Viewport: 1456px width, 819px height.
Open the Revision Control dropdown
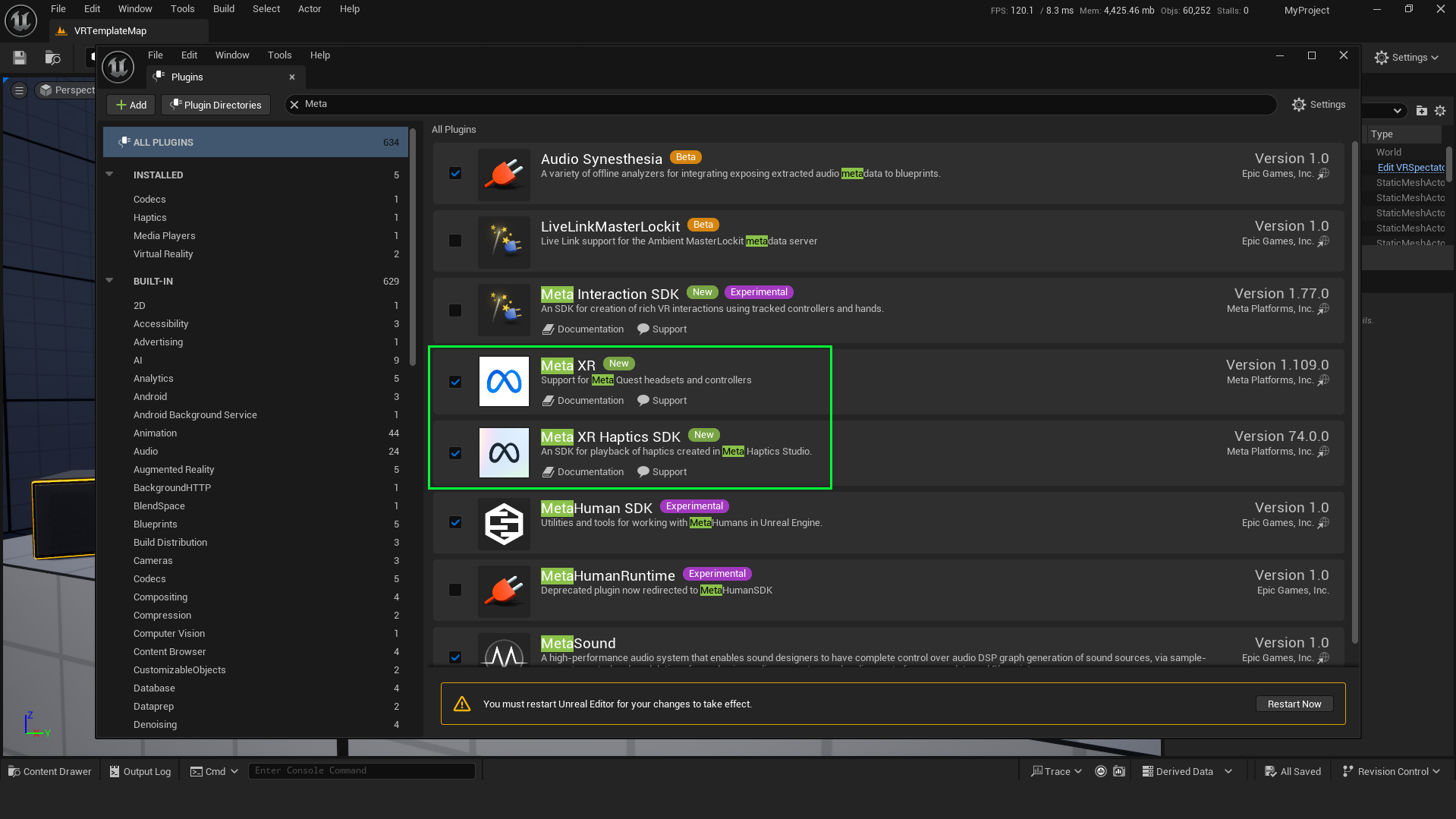(x=1391, y=771)
